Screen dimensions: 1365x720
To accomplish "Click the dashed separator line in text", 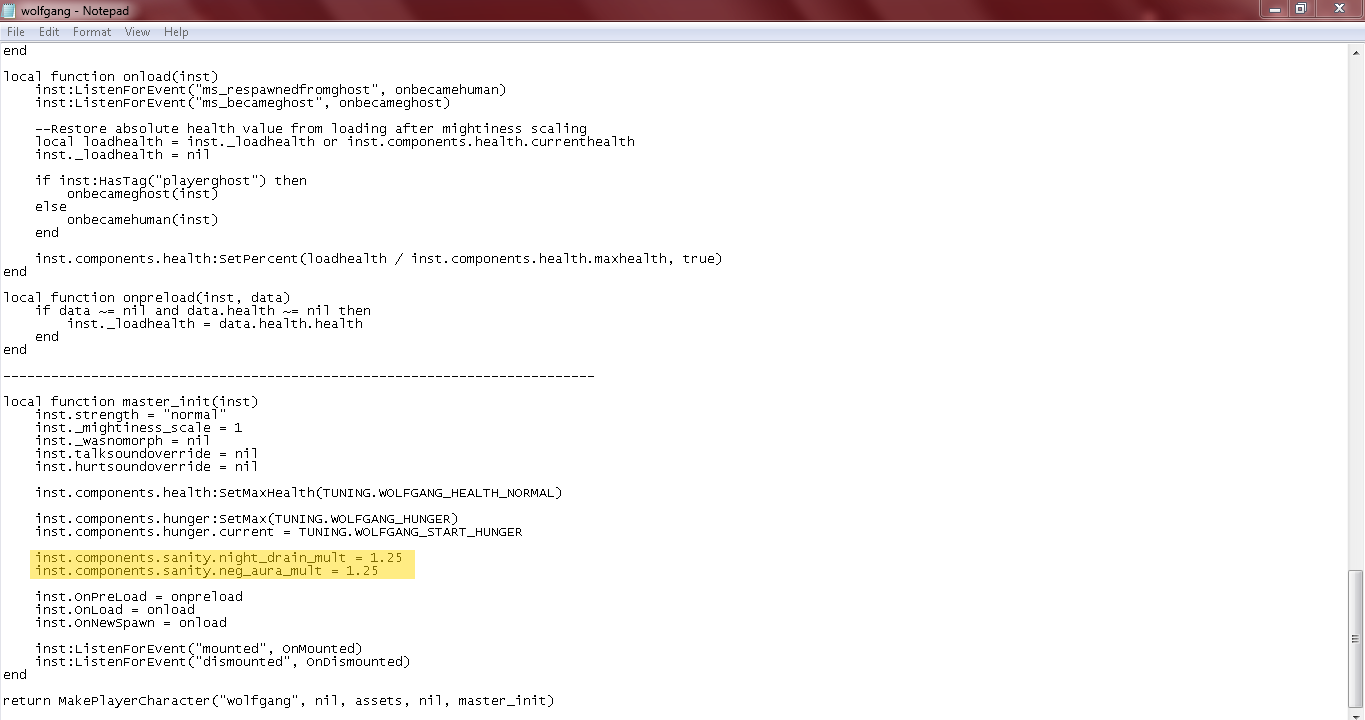I will pyautogui.click(x=298, y=376).
